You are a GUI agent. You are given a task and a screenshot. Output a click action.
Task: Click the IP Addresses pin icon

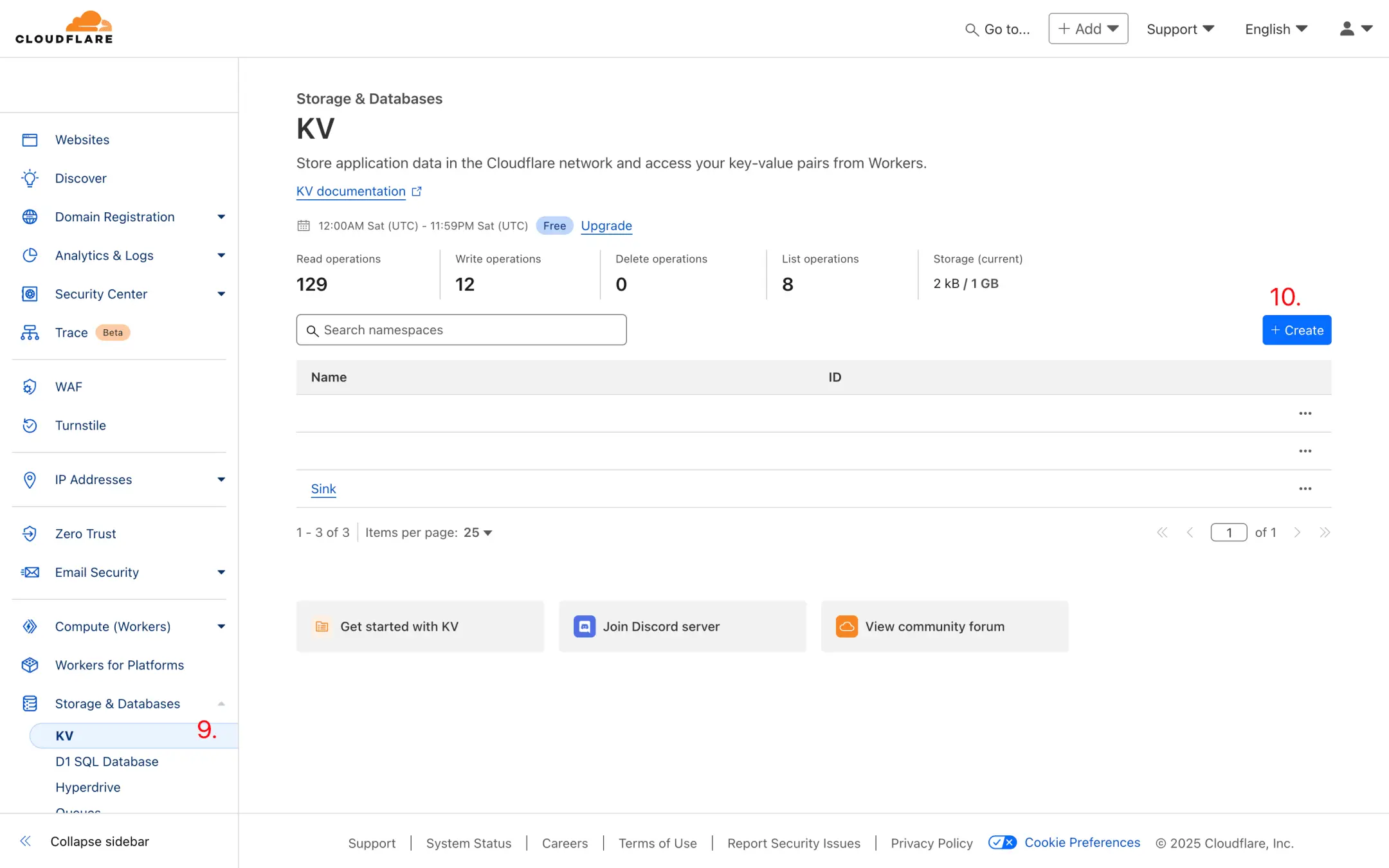click(30, 480)
